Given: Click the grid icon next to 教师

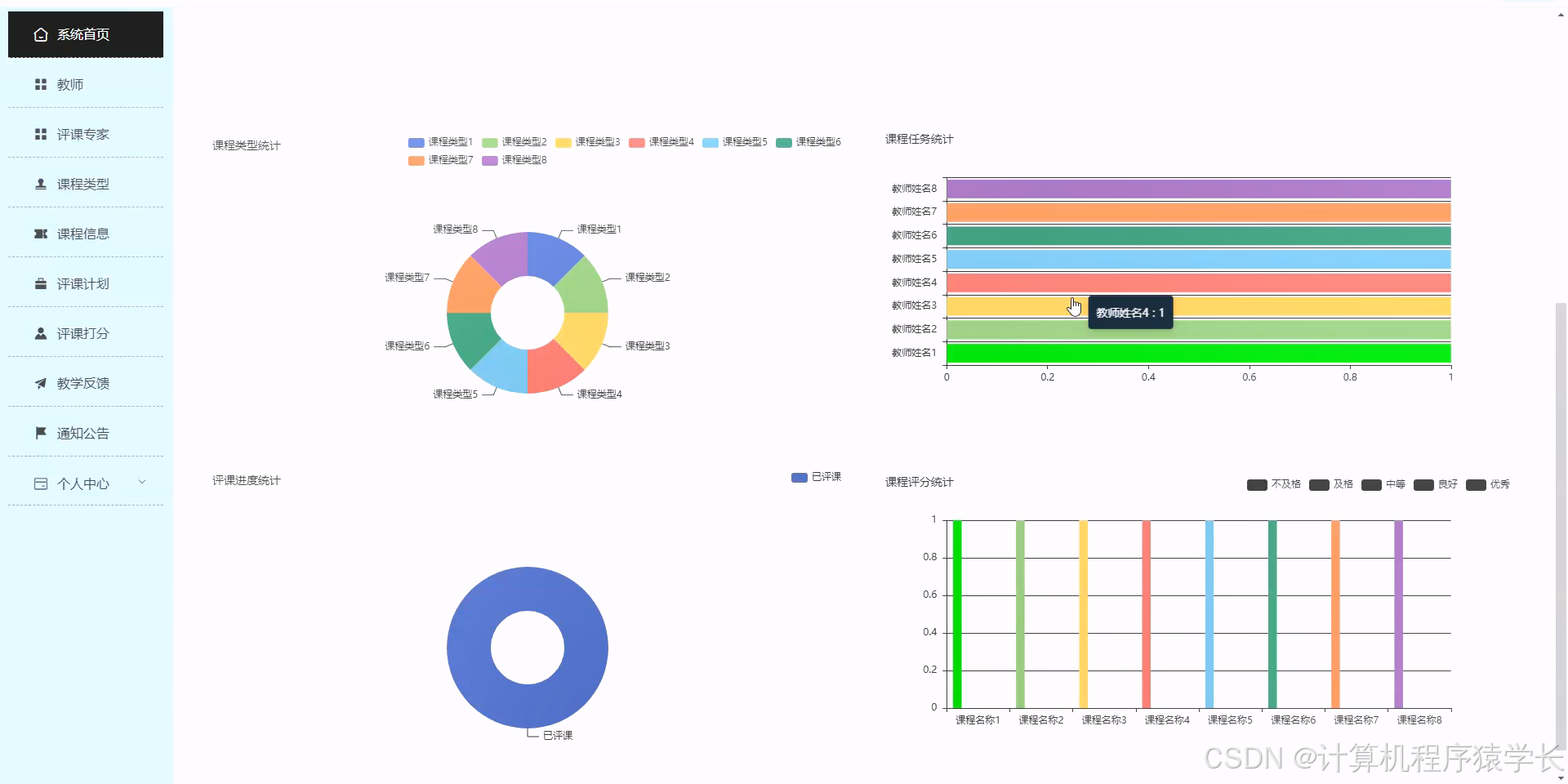Looking at the screenshot, I should tap(41, 84).
